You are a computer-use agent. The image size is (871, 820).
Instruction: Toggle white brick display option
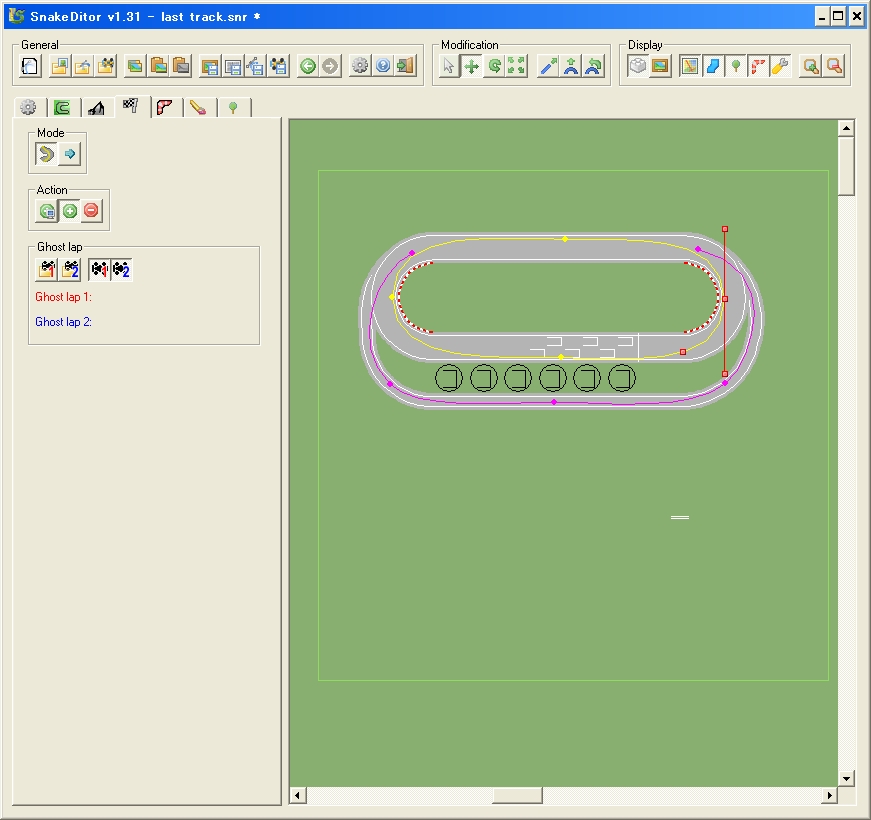tap(638, 66)
